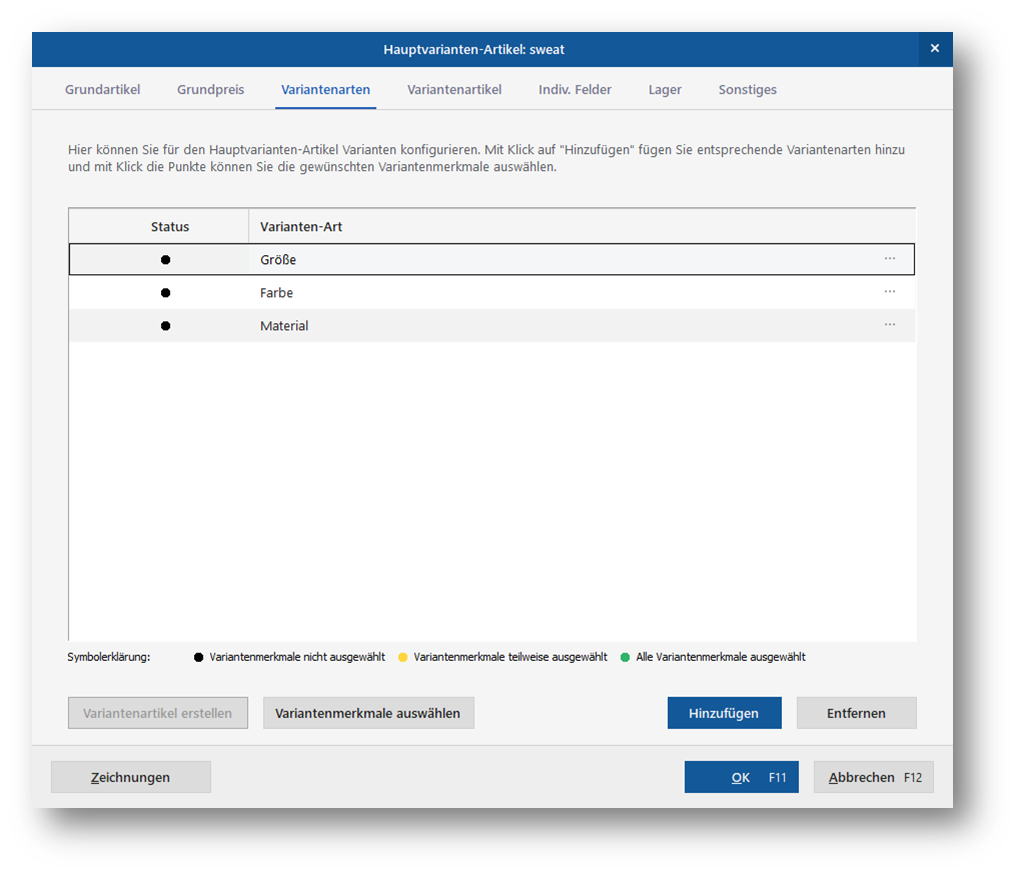
Task: Click the status dot in Farbe row
Action: (166, 293)
